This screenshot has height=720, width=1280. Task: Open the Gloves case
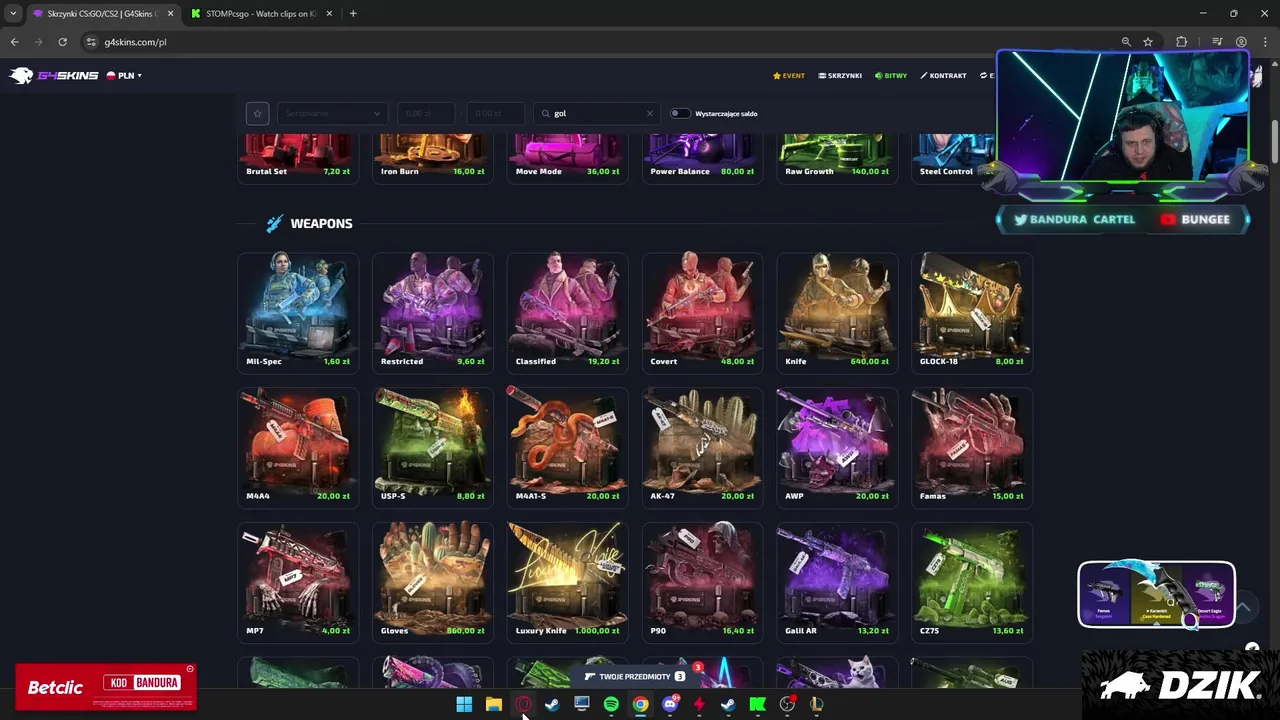tap(433, 581)
